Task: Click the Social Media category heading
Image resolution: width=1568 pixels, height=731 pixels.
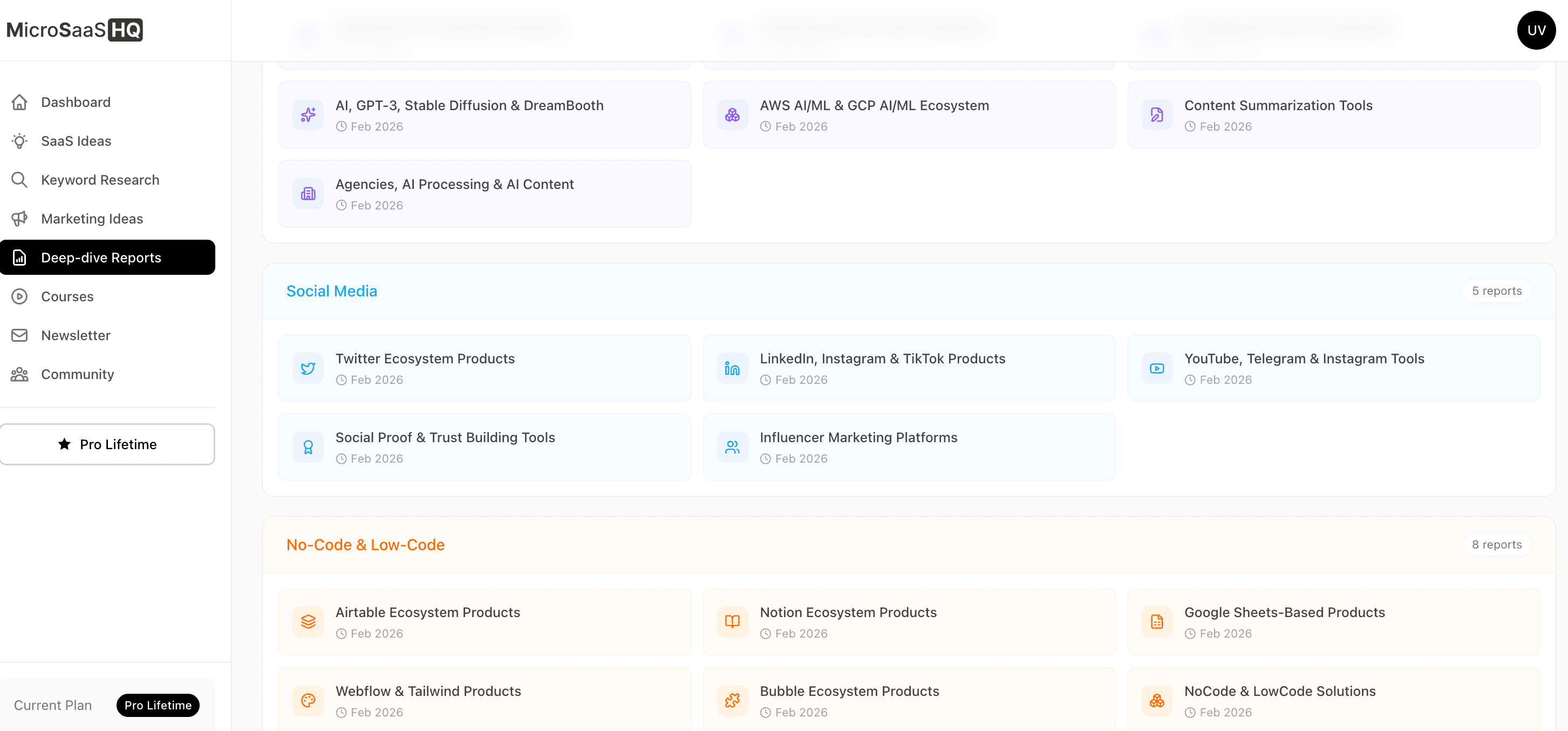Action: [332, 291]
